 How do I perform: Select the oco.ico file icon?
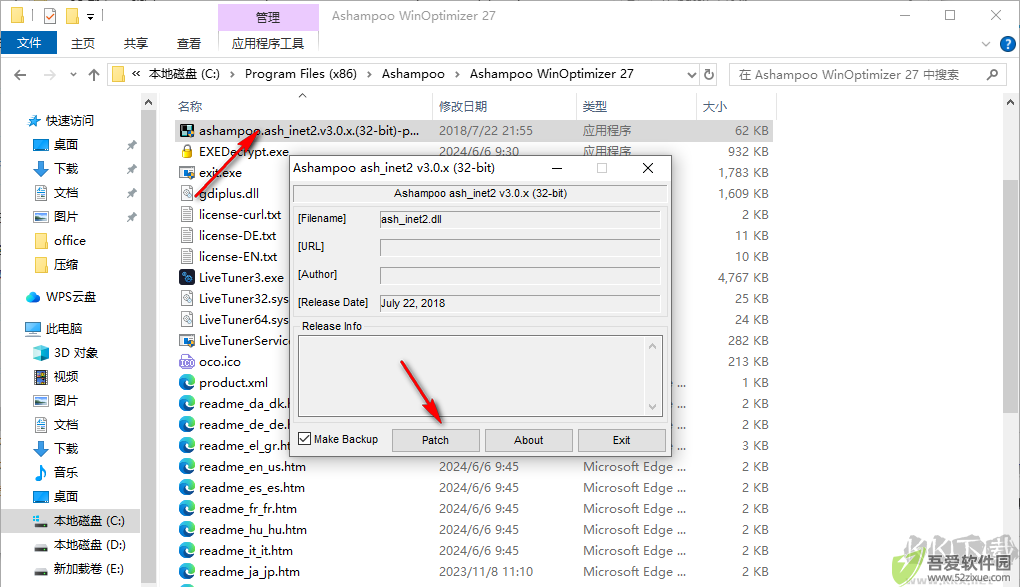point(187,362)
